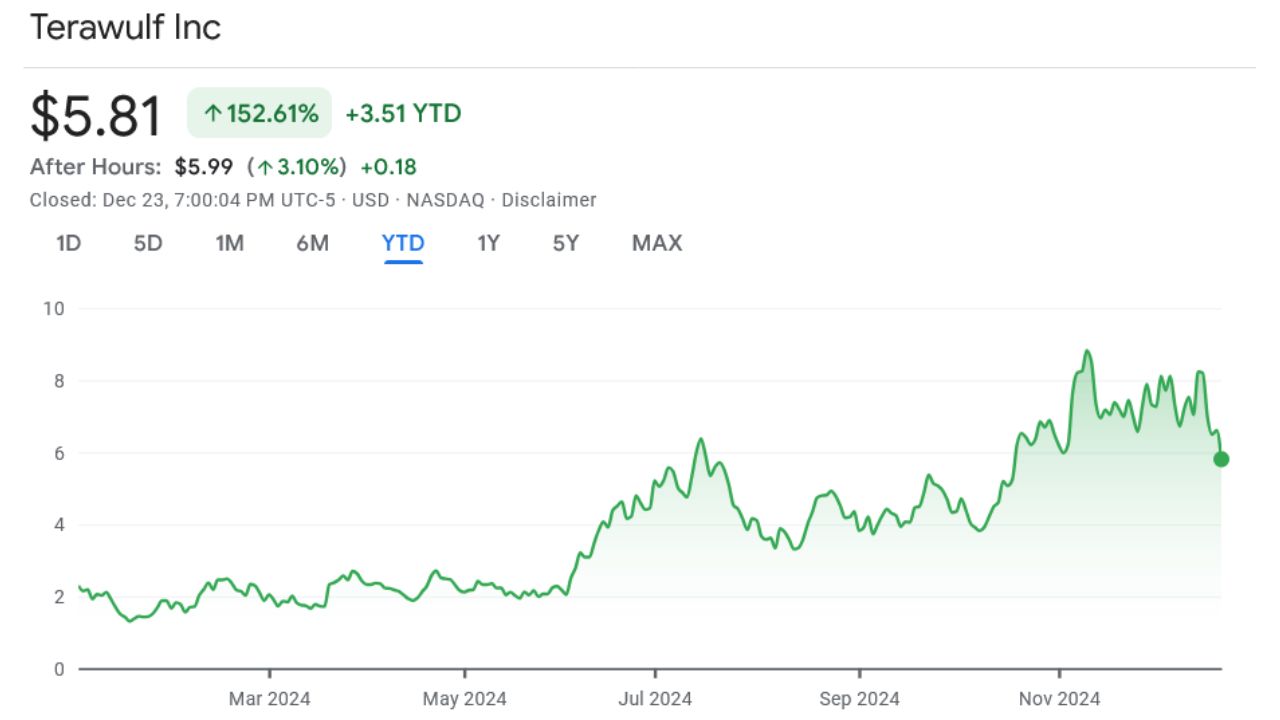Viewport: 1280px width, 720px height.
Task: Click the 6 y-axis value
Action: point(58,452)
